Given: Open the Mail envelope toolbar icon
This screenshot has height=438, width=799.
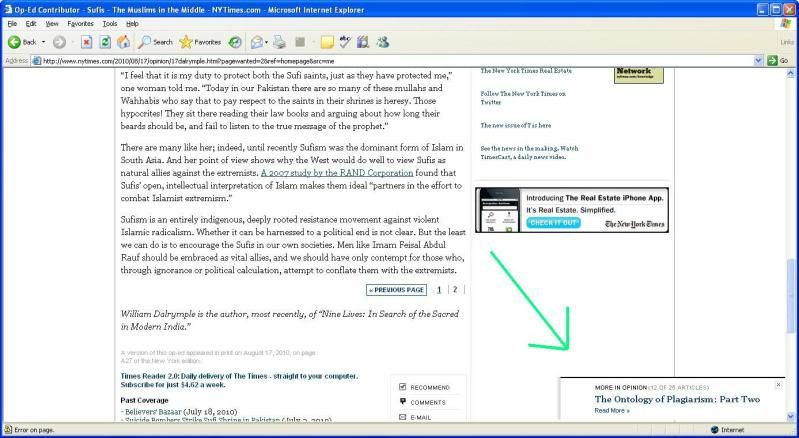Looking at the screenshot, I should [257, 42].
